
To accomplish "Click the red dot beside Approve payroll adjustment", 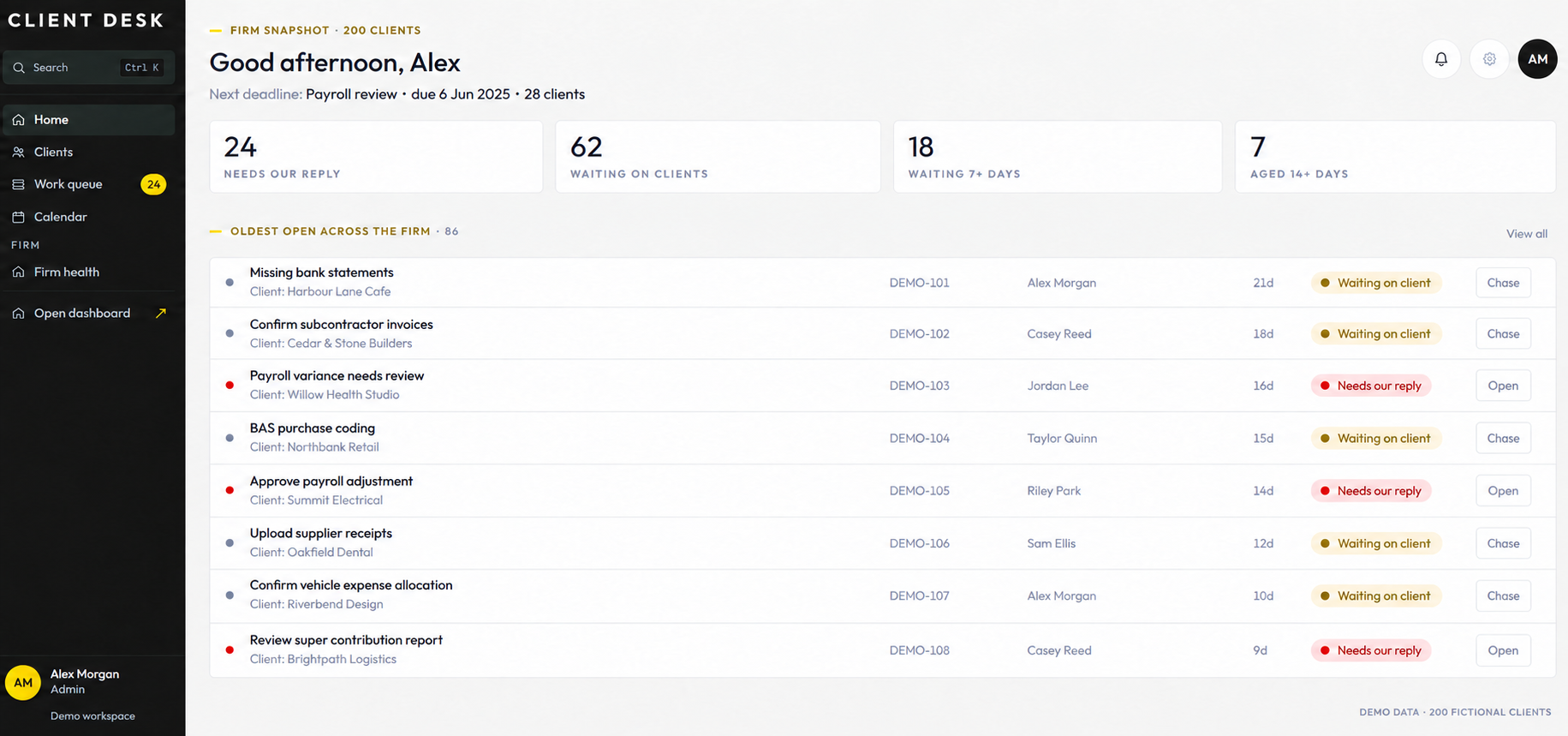I will click(x=230, y=490).
